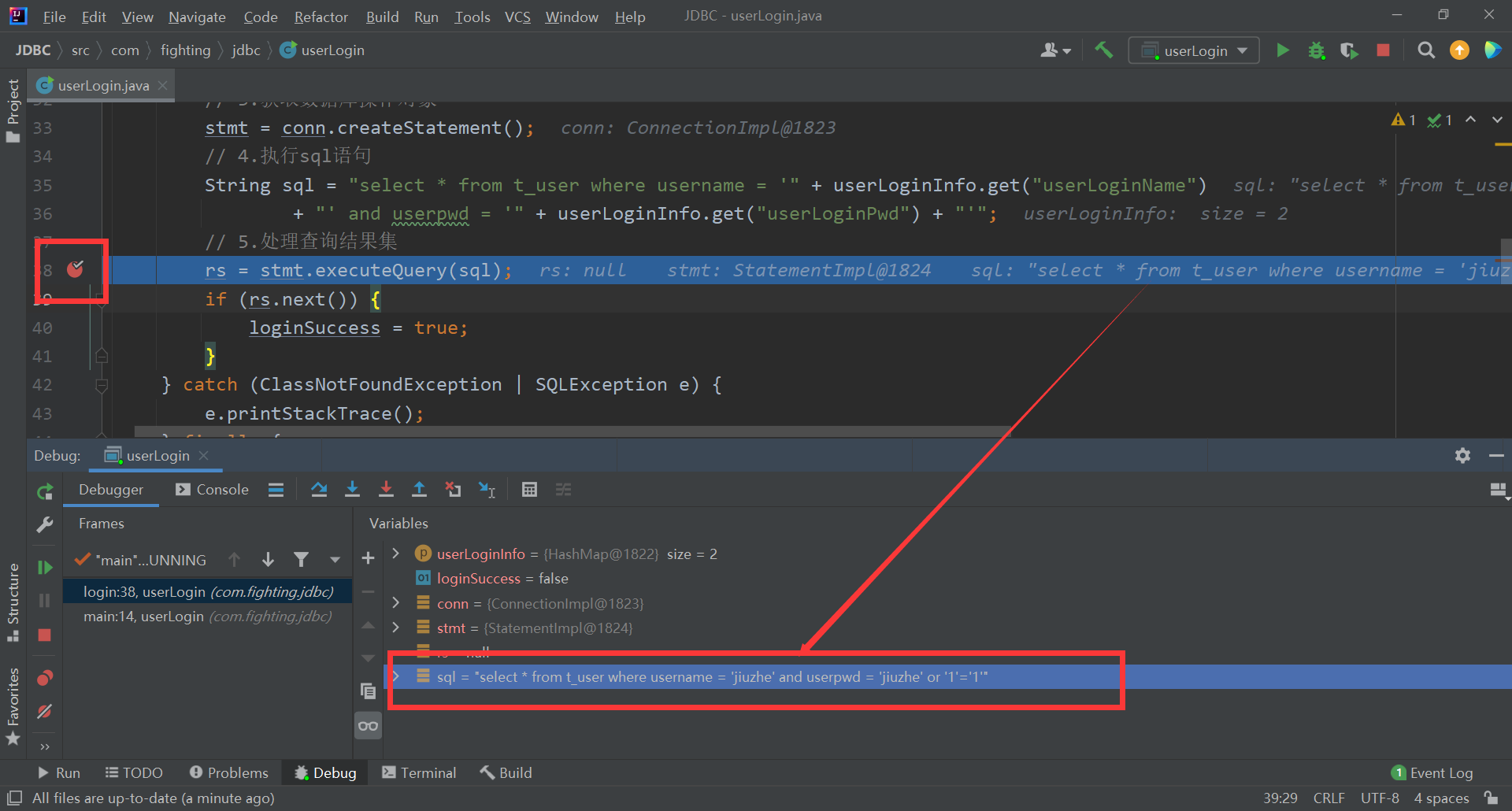The image size is (1512, 811).
Task: Open debugger settings wrench icon
Action: click(45, 524)
